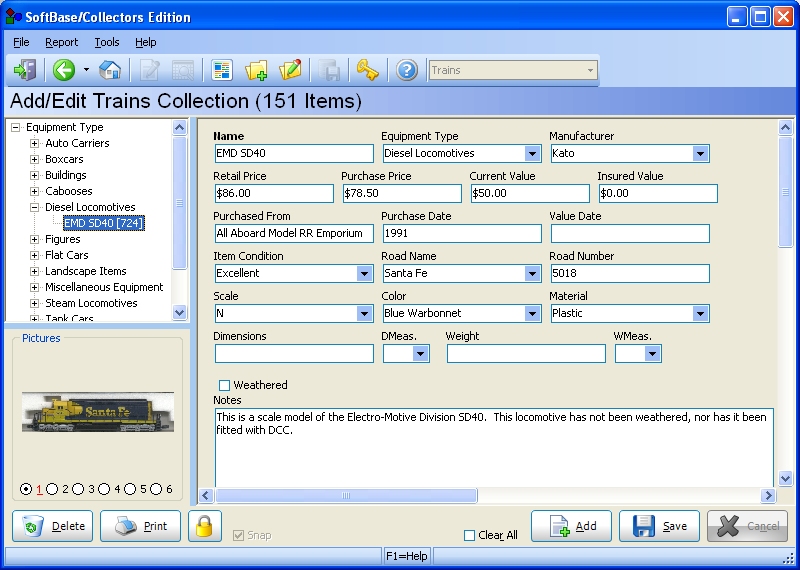
Task: Open the Material dropdown showing Plastic
Action: [700, 313]
